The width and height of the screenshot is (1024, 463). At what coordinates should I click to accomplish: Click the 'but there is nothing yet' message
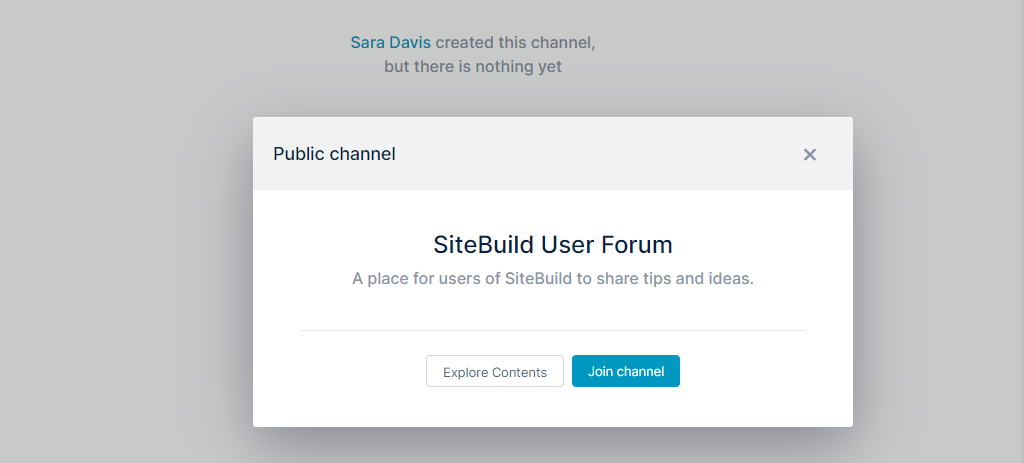pos(473,67)
